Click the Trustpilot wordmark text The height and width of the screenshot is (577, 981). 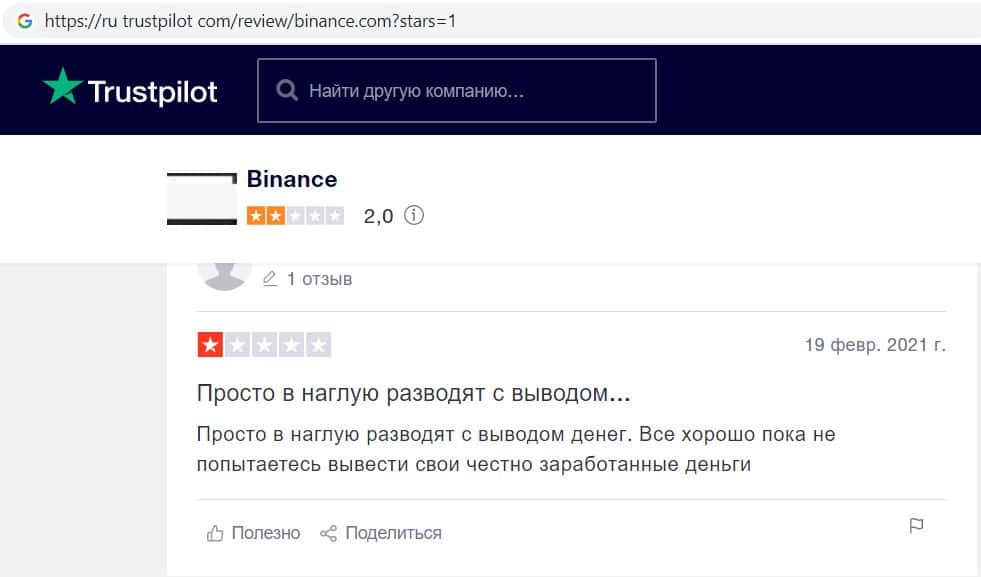click(x=152, y=92)
